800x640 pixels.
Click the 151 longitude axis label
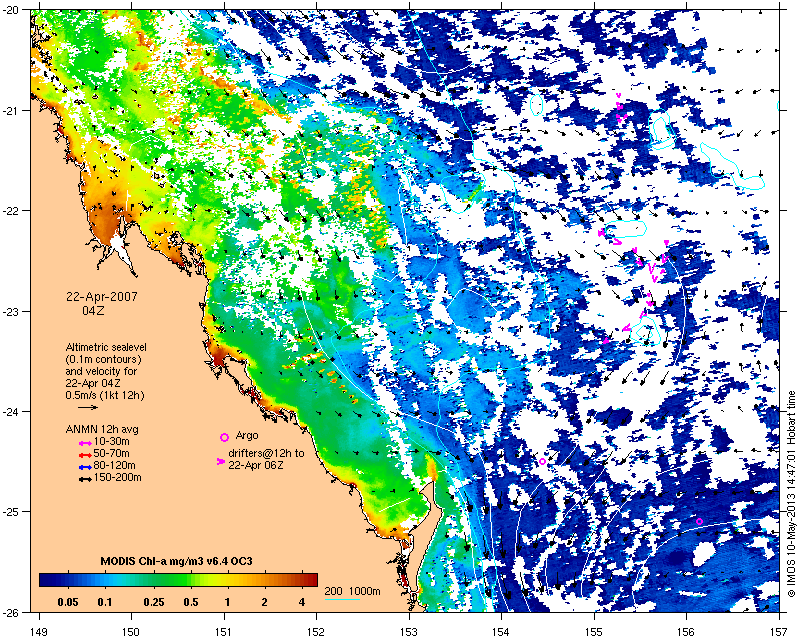coord(224,632)
